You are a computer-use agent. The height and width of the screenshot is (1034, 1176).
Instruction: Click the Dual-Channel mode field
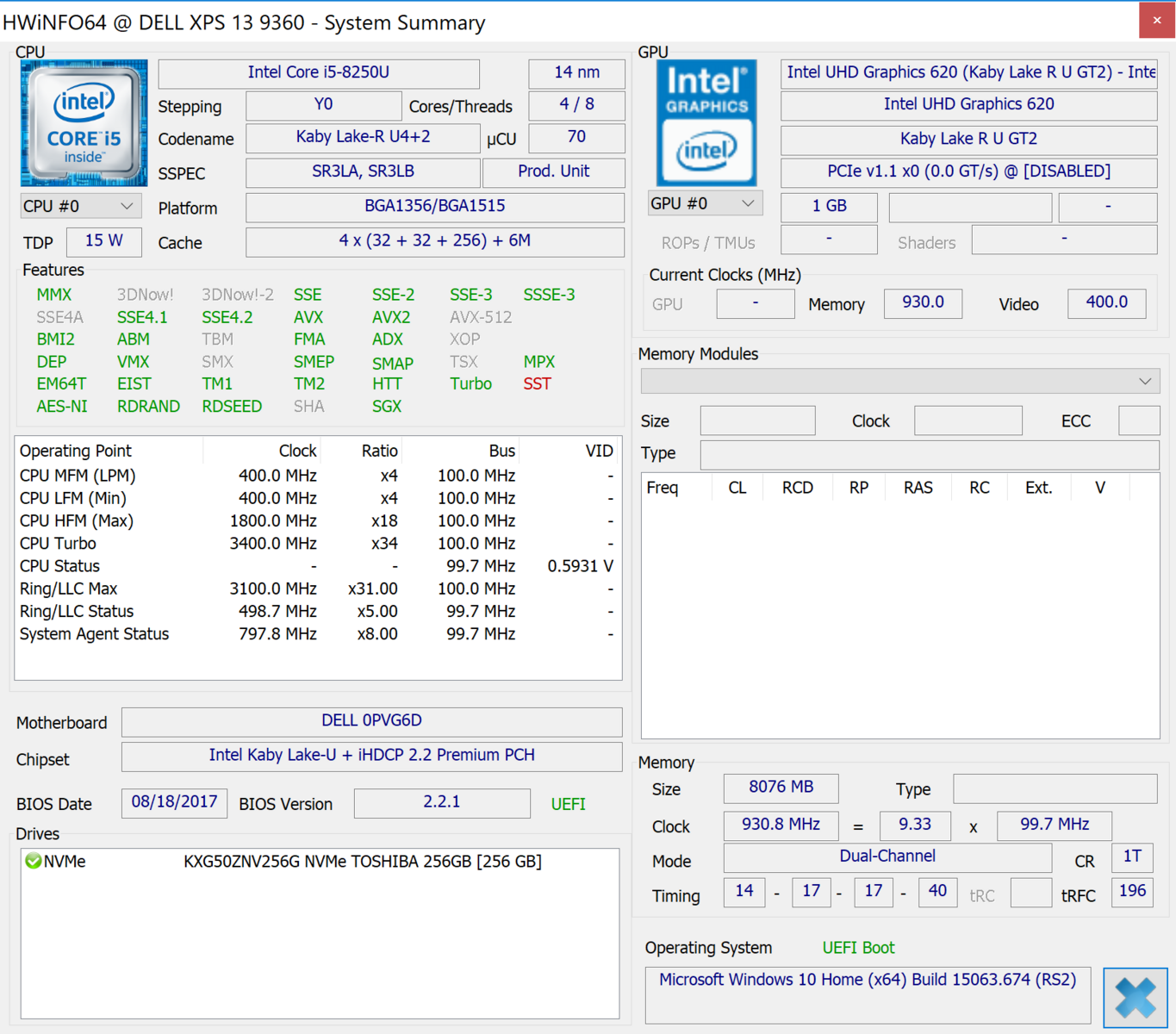(x=887, y=857)
